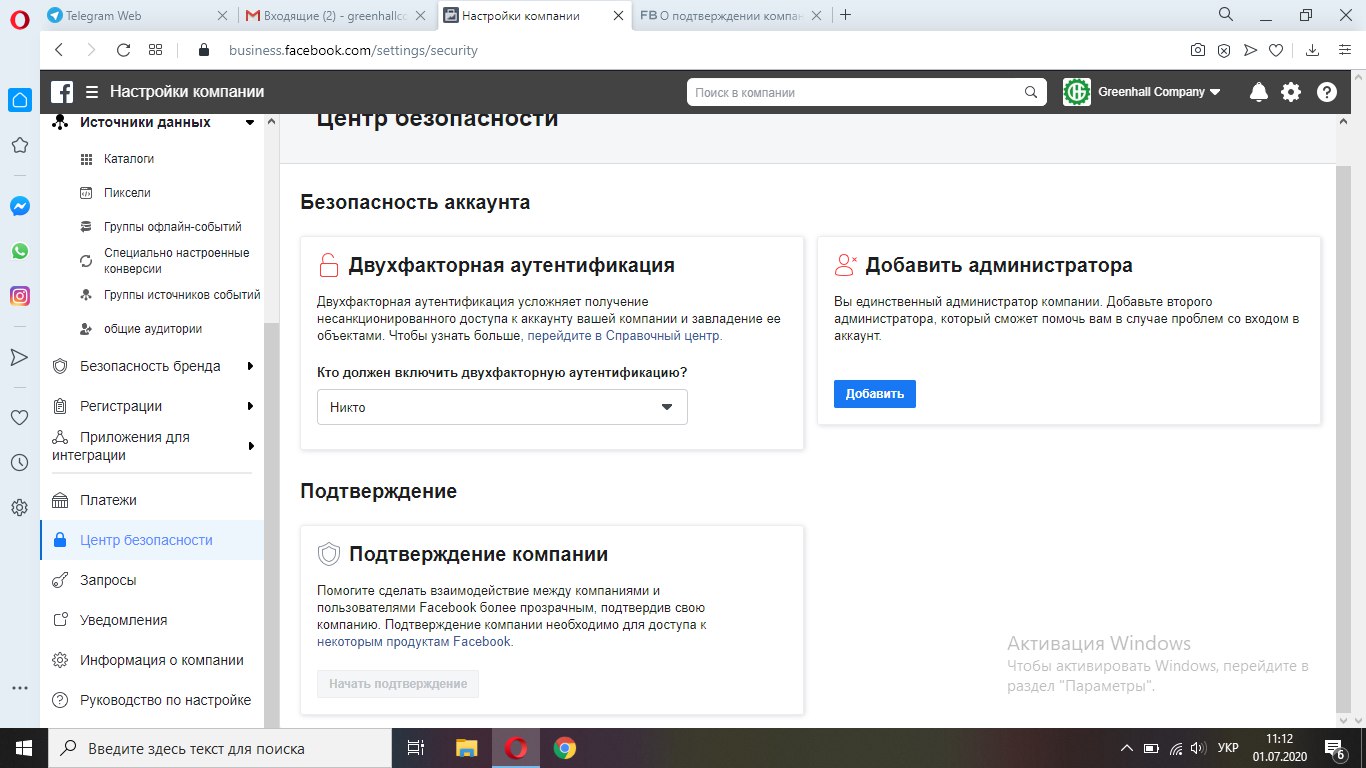Open the two-factor authentication 'Никто' dropdown
Viewport: 1366px width, 768px height.
click(x=502, y=407)
